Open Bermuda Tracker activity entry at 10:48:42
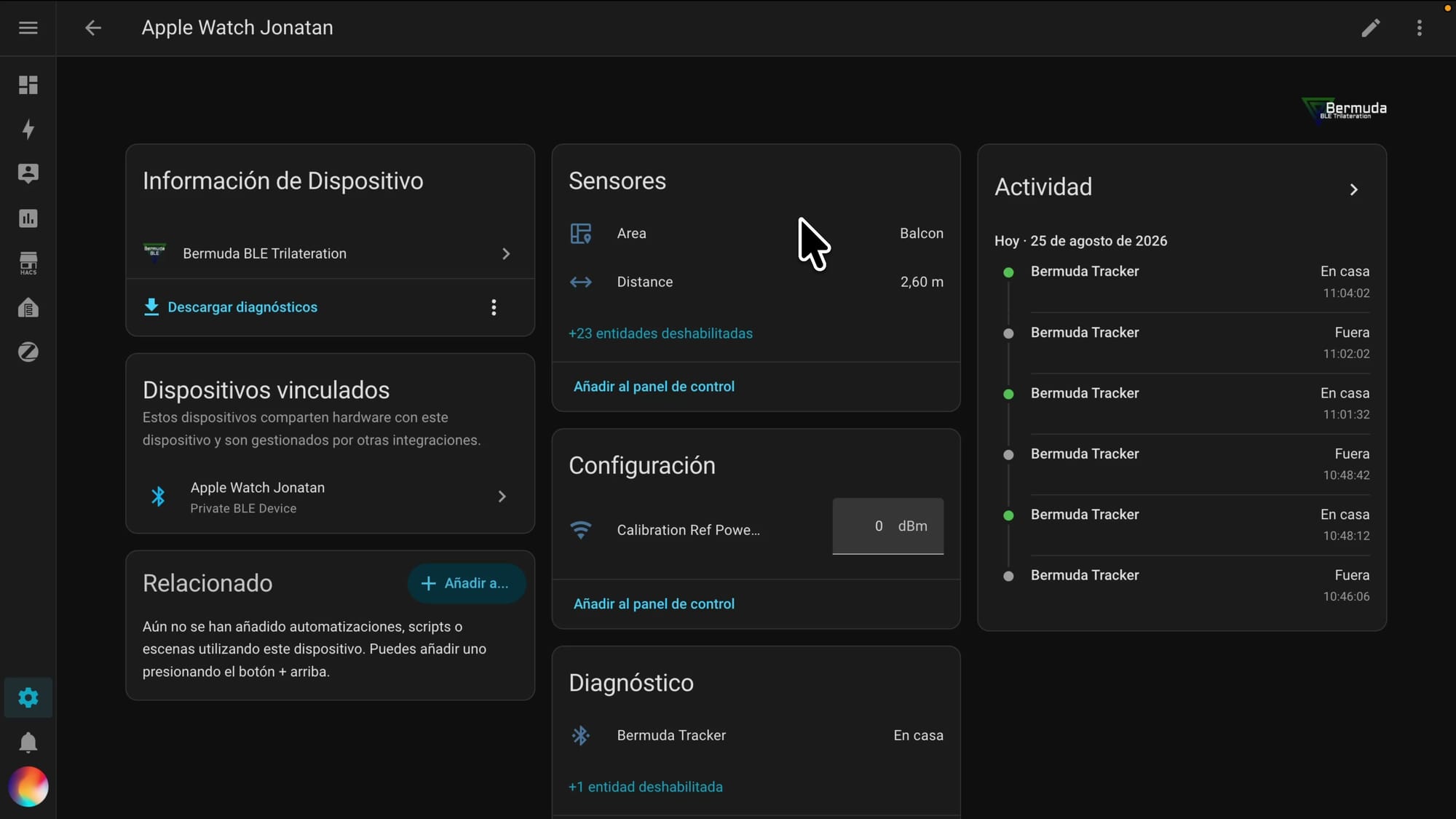Viewport: 1456px width, 819px height. click(x=1182, y=464)
